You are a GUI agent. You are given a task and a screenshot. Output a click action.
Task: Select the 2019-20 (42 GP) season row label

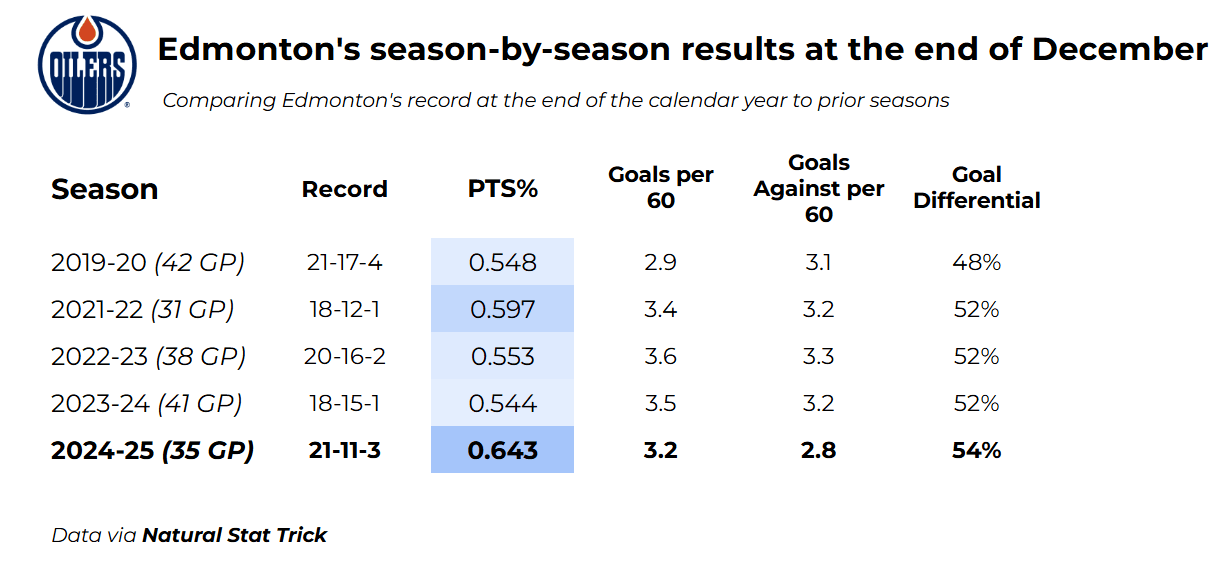148,263
